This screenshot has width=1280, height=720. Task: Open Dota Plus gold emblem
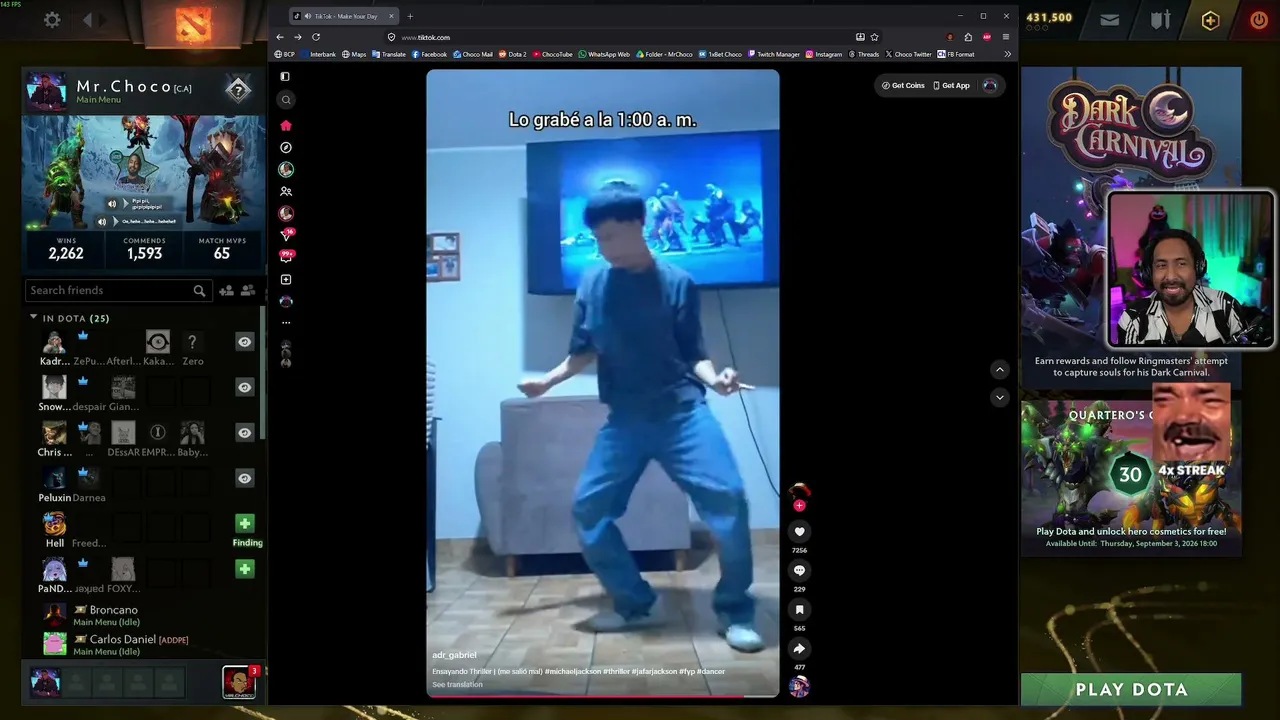click(x=1210, y=20)
